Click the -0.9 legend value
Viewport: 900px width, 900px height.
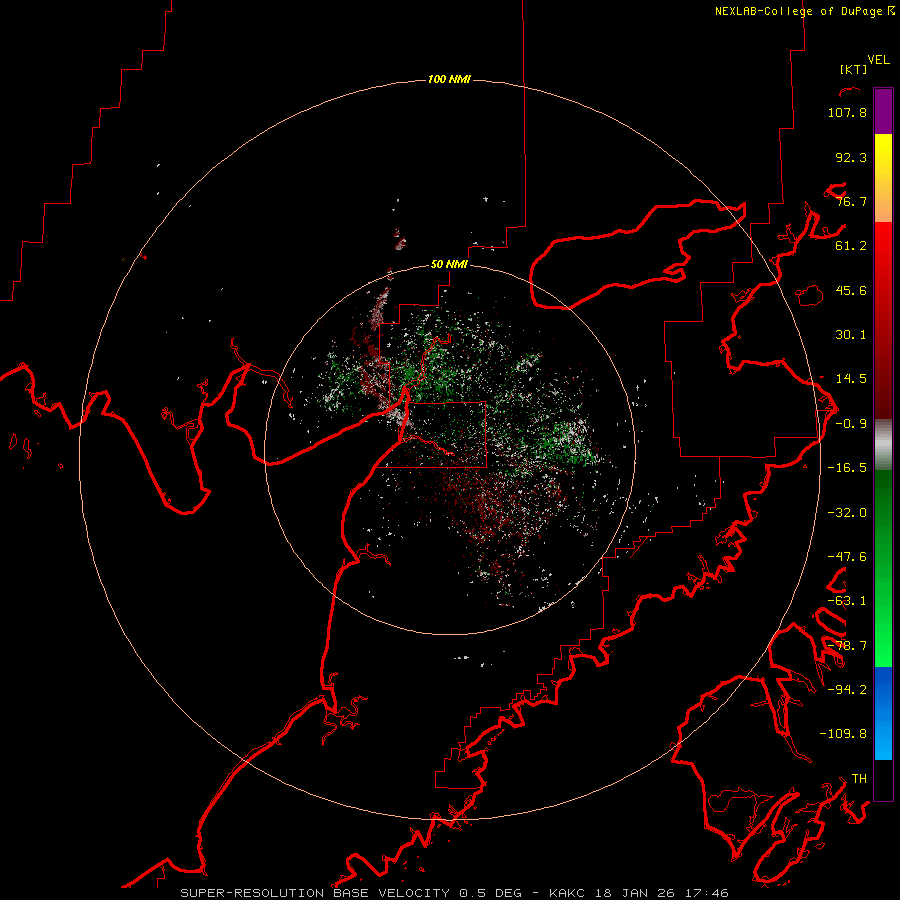click(851, 424)
